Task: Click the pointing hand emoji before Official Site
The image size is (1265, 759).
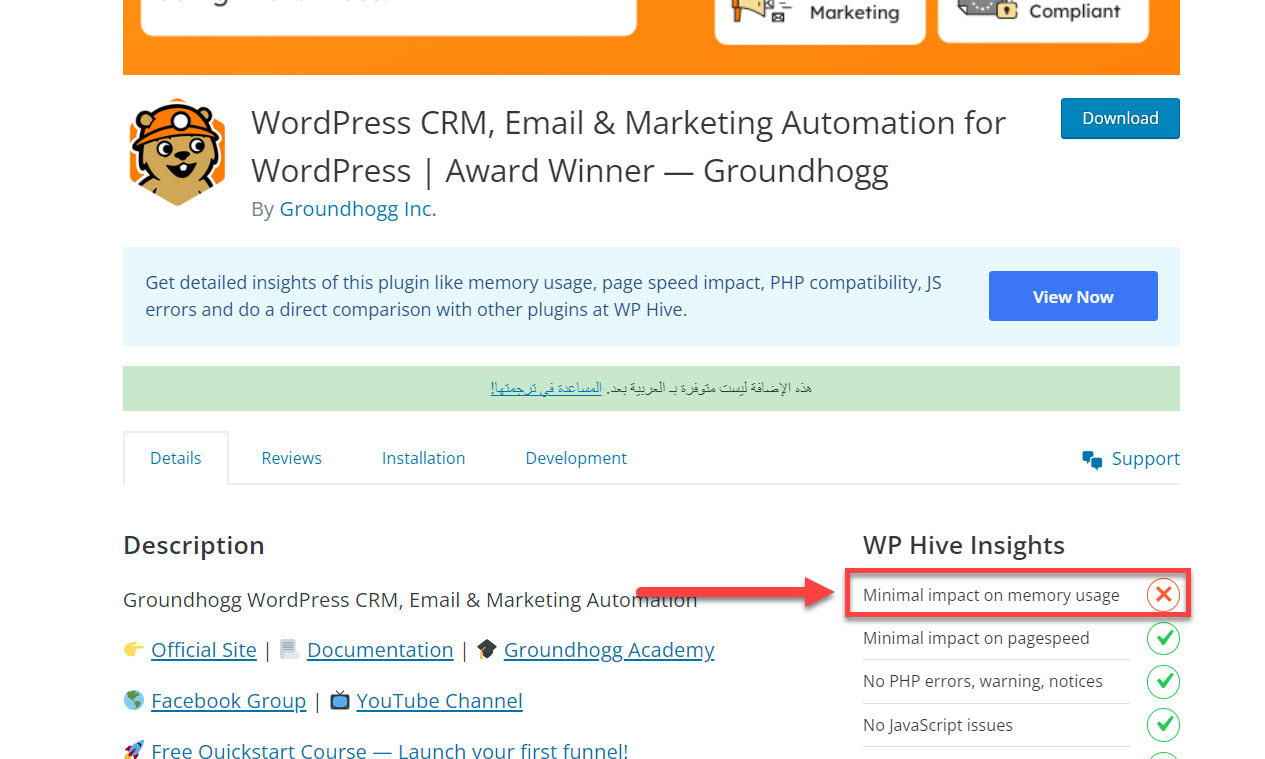Action: (x=134, y=650)
